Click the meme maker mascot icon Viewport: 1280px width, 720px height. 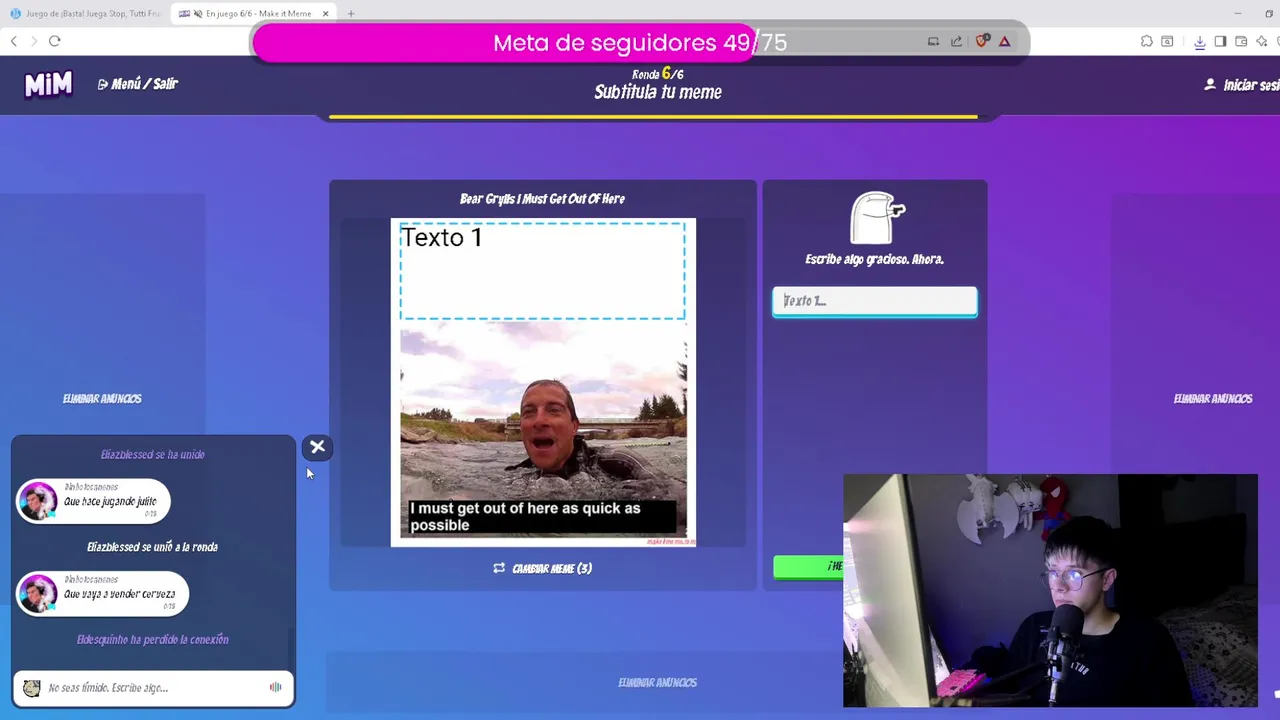point(876,218)
